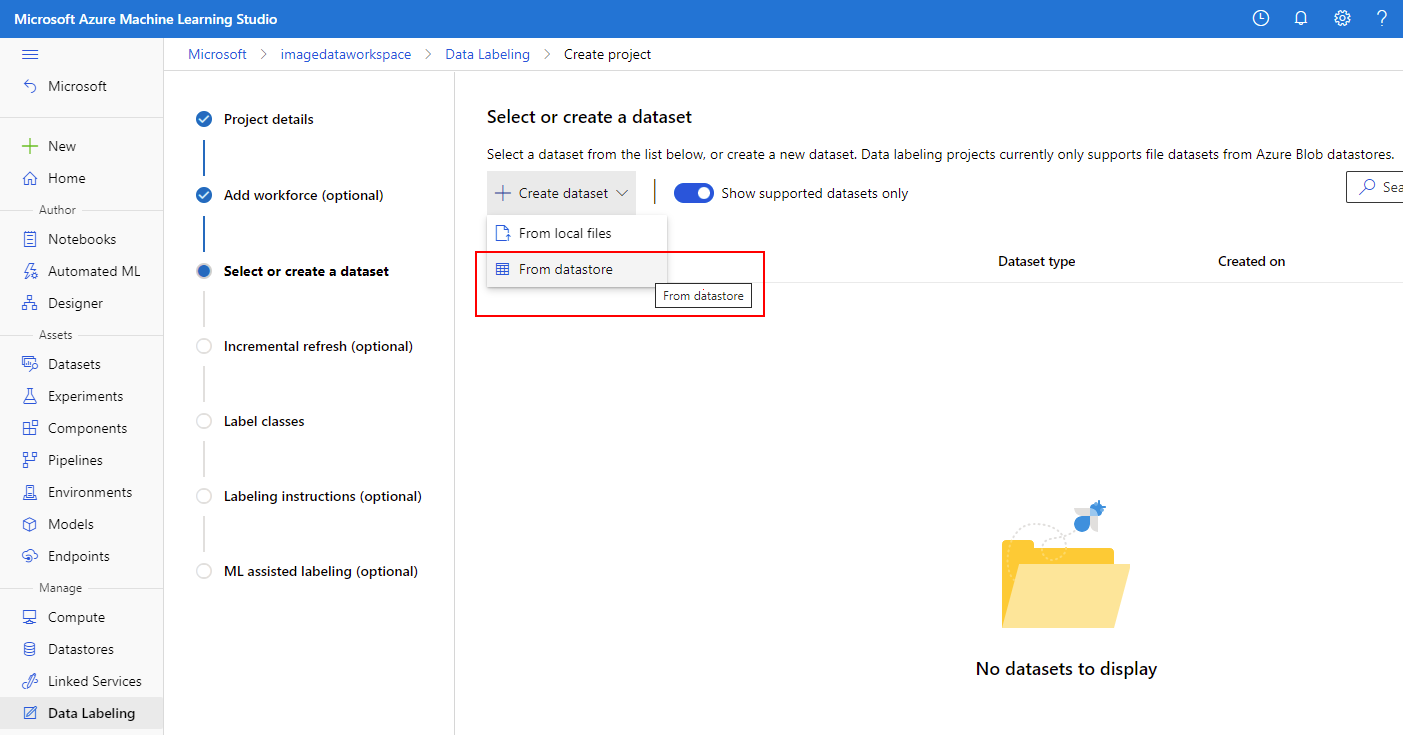Open Notebooks label in the sidebar
Image resolution: width=1403 pixels, height=735 pixels.
pyautogui.click(x=82, y=239)
